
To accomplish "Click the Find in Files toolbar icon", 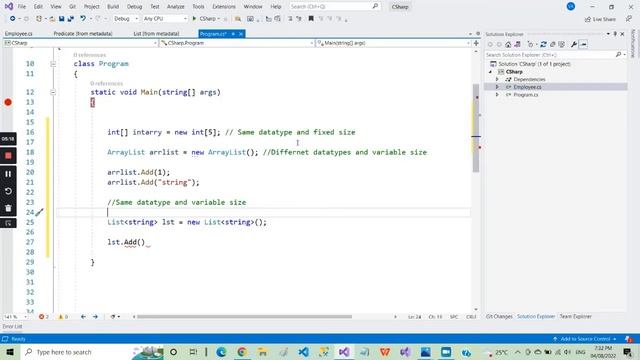I will pos(238,19).
